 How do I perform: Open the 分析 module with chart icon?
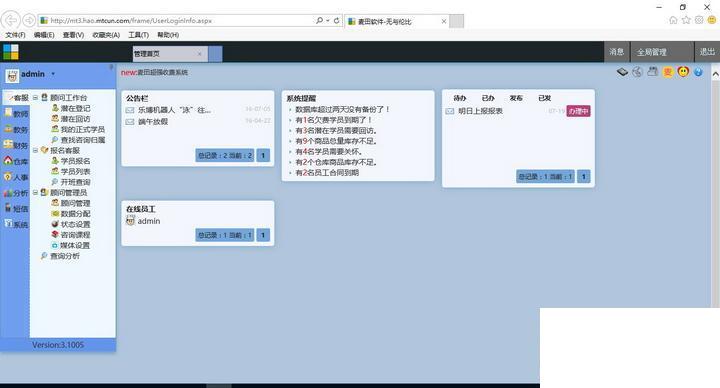tap(17, 193)
